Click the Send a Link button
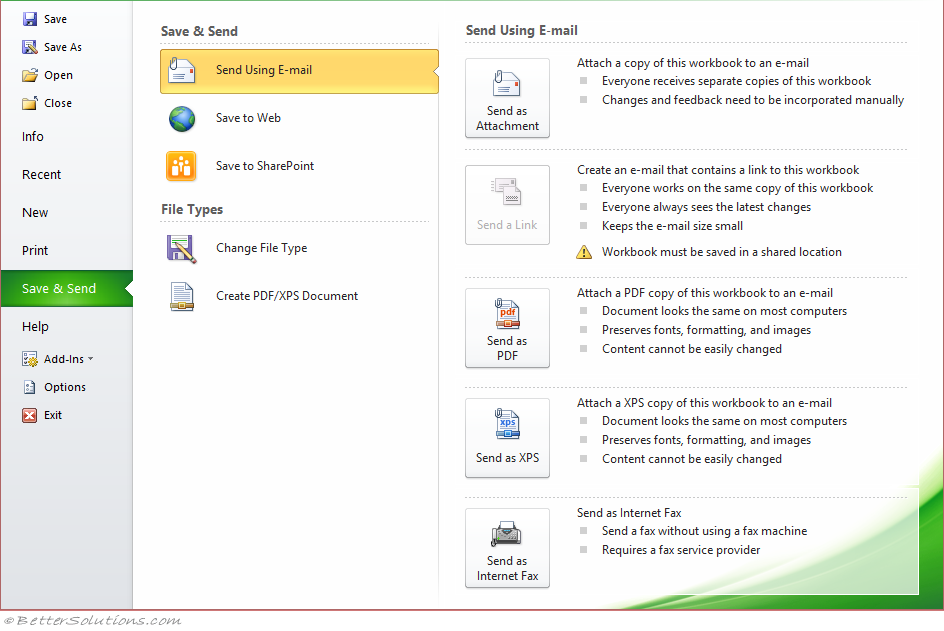Image resolution: width=944 pixels, height=631 pixels. (x=507, y=205)
